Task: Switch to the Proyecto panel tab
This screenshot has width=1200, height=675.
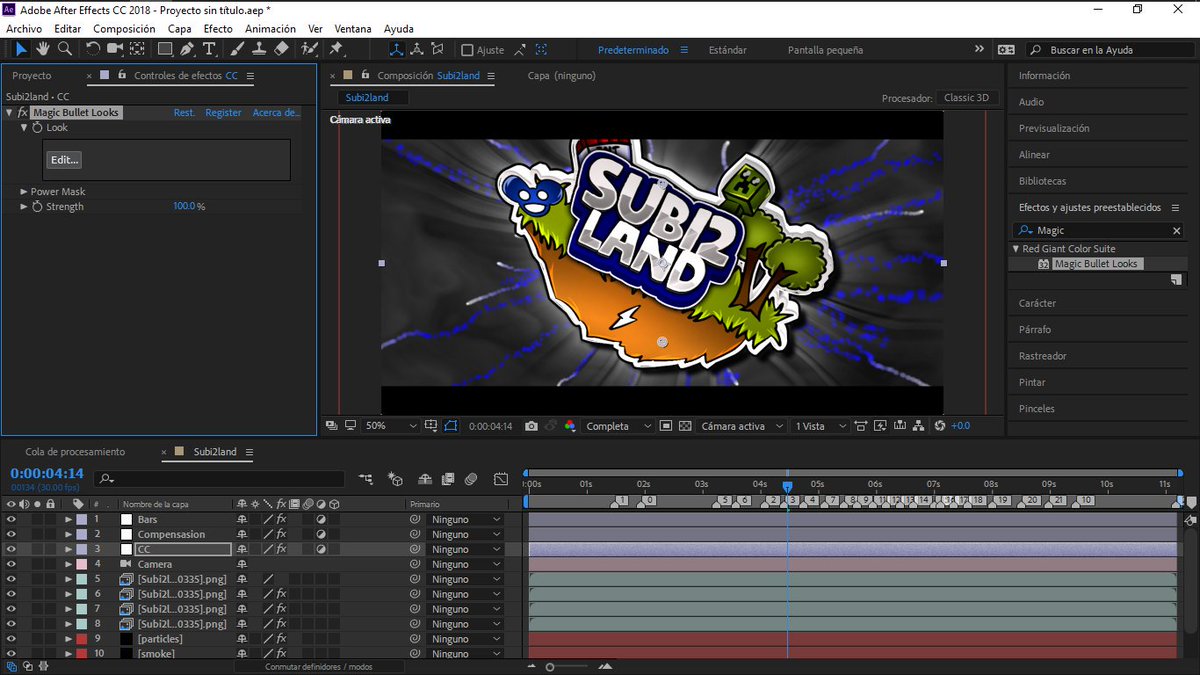Action: [32, 76]
